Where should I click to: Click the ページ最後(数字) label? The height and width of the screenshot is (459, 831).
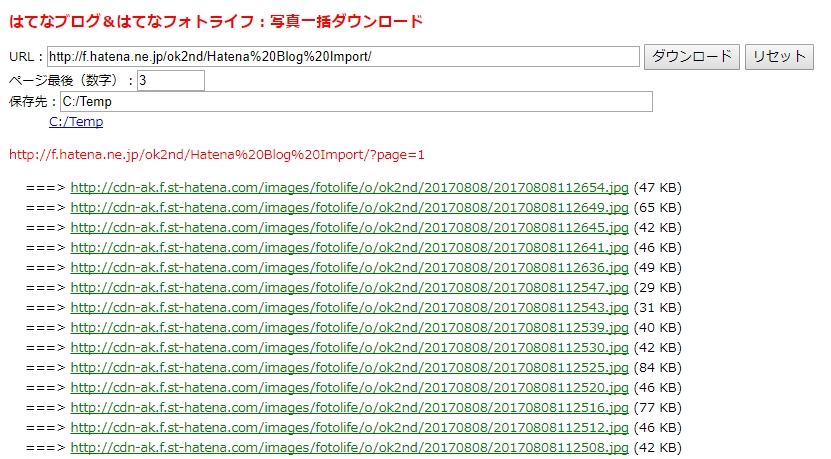[x=72, y=81]
